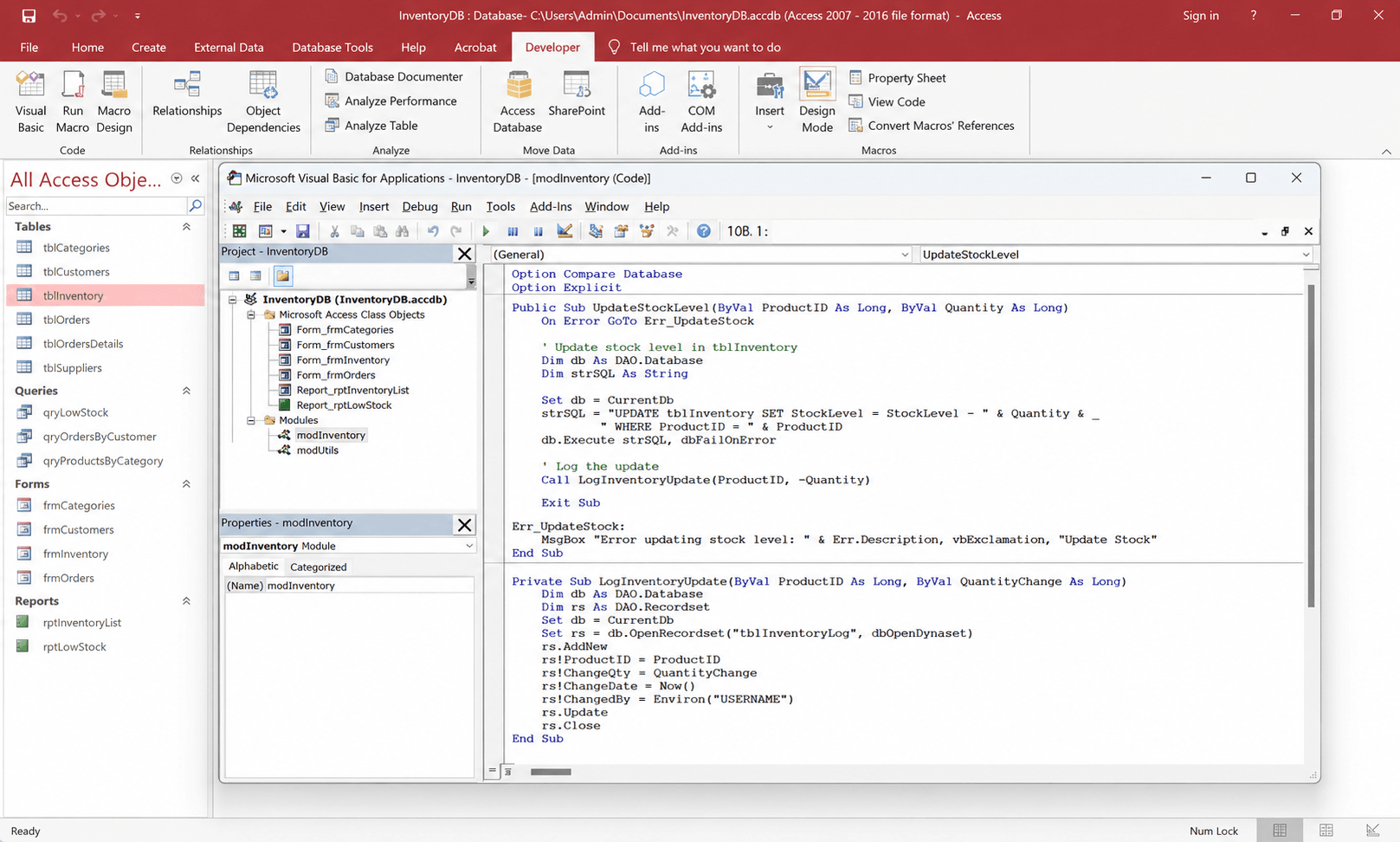
Task: Run Analyze Table
Action: pyautogui.click(x=371, y=125)
